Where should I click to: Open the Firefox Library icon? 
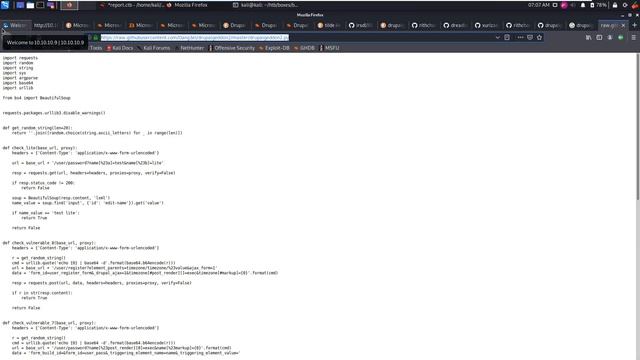click(589, 38)
